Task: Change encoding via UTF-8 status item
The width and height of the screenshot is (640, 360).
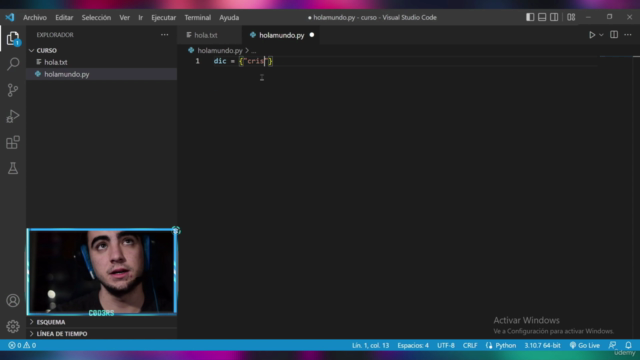Action: point(446,345)
